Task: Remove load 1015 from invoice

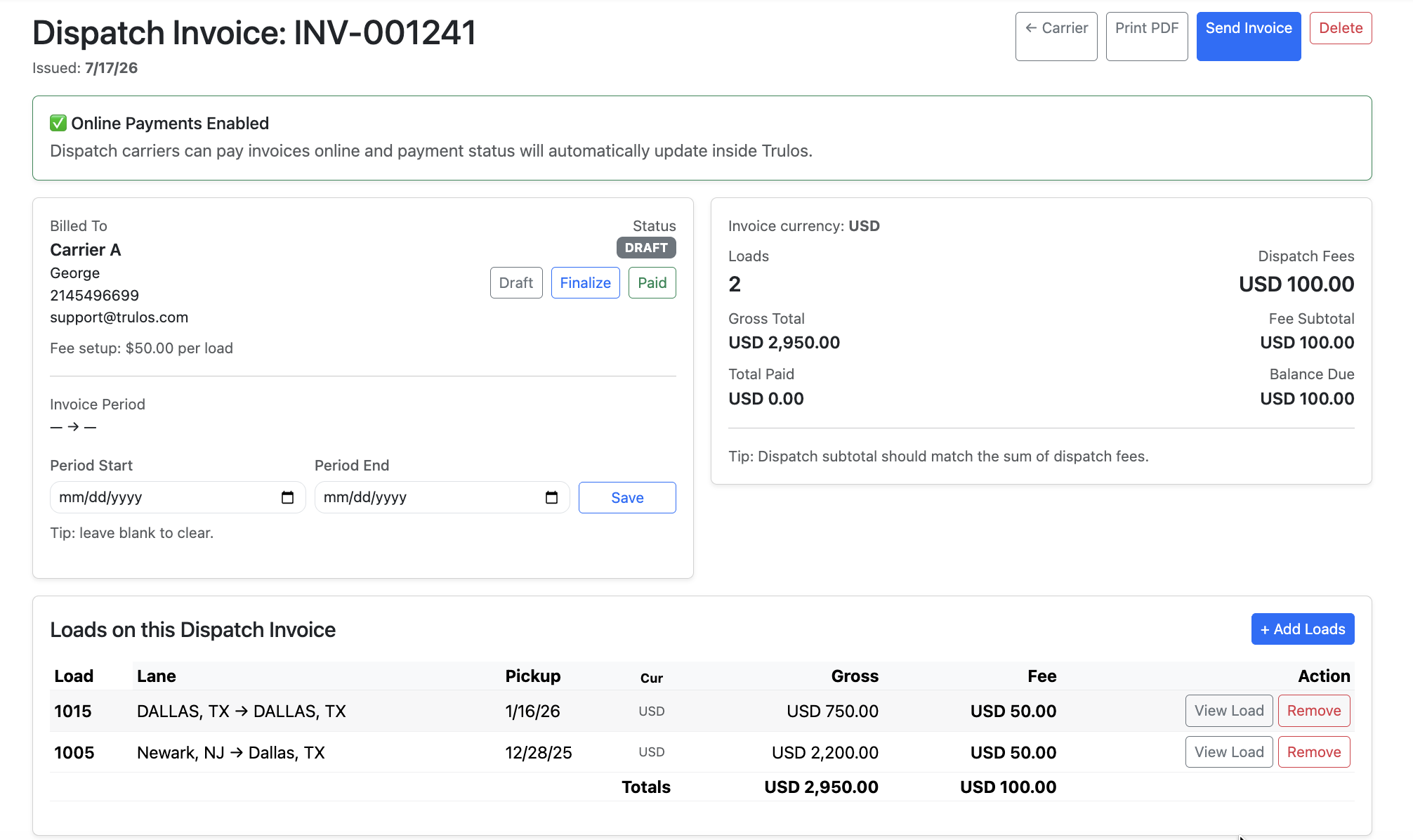Action: [1314, 711]
